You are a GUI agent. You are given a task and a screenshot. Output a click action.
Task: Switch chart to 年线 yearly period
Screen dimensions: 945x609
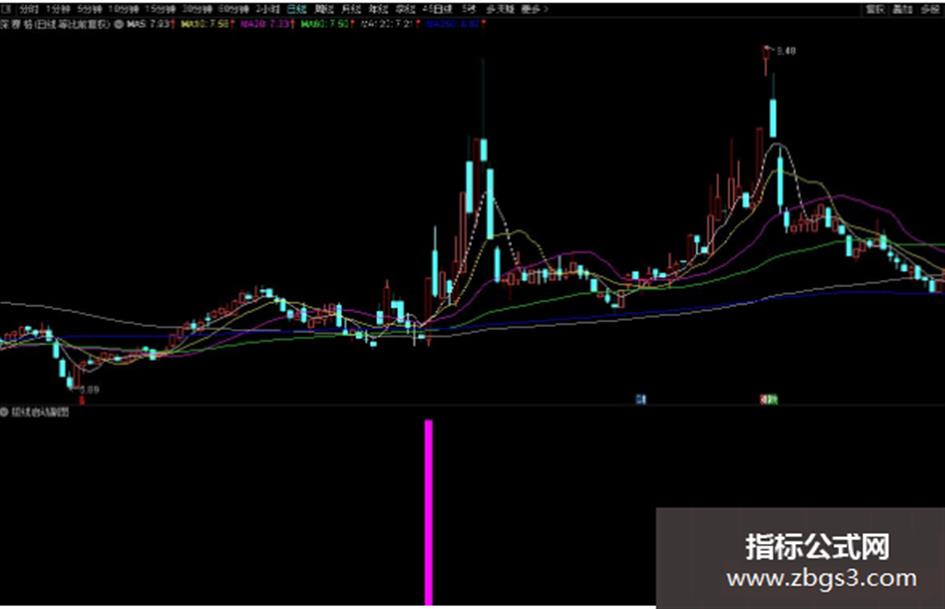pos(378,10)
